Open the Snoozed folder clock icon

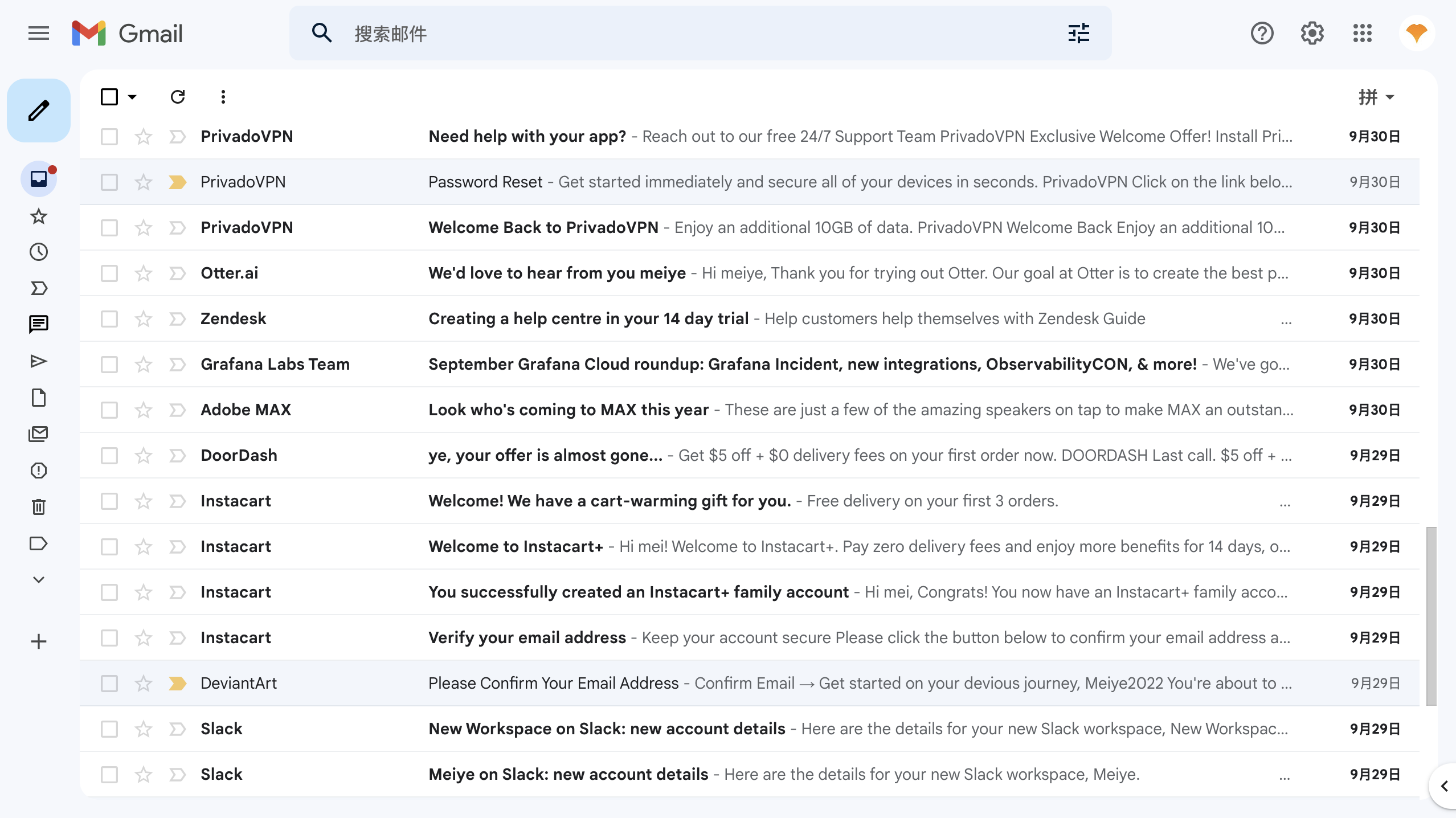click(39, 252)
